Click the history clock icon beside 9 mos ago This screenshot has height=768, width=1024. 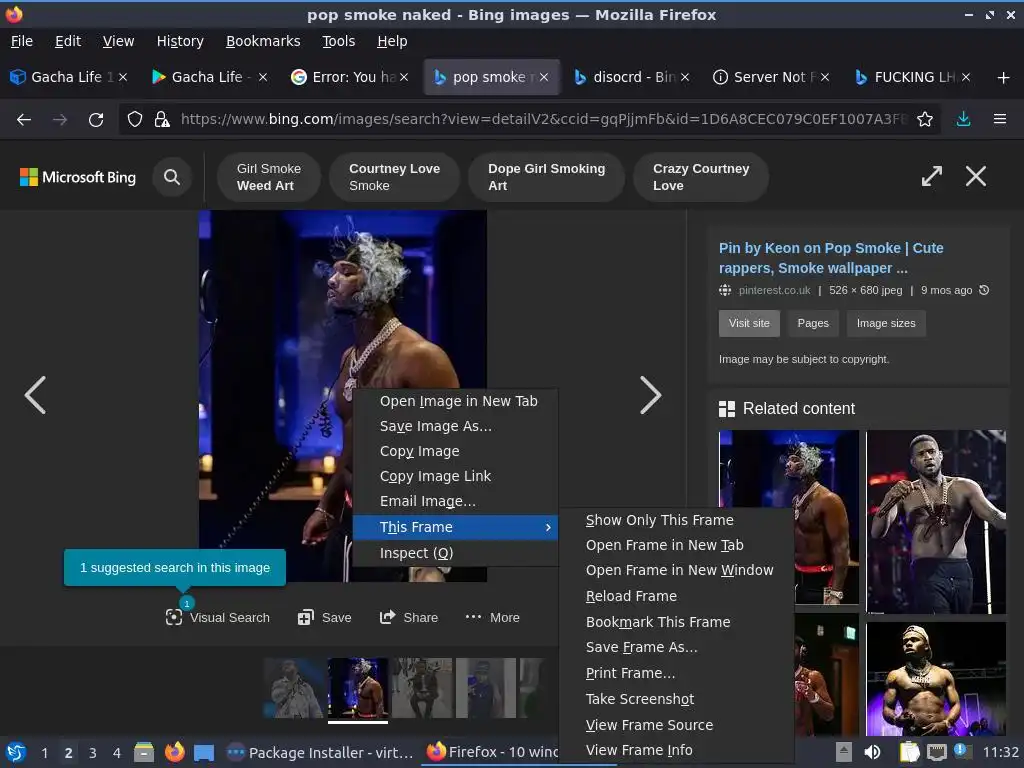984,290
